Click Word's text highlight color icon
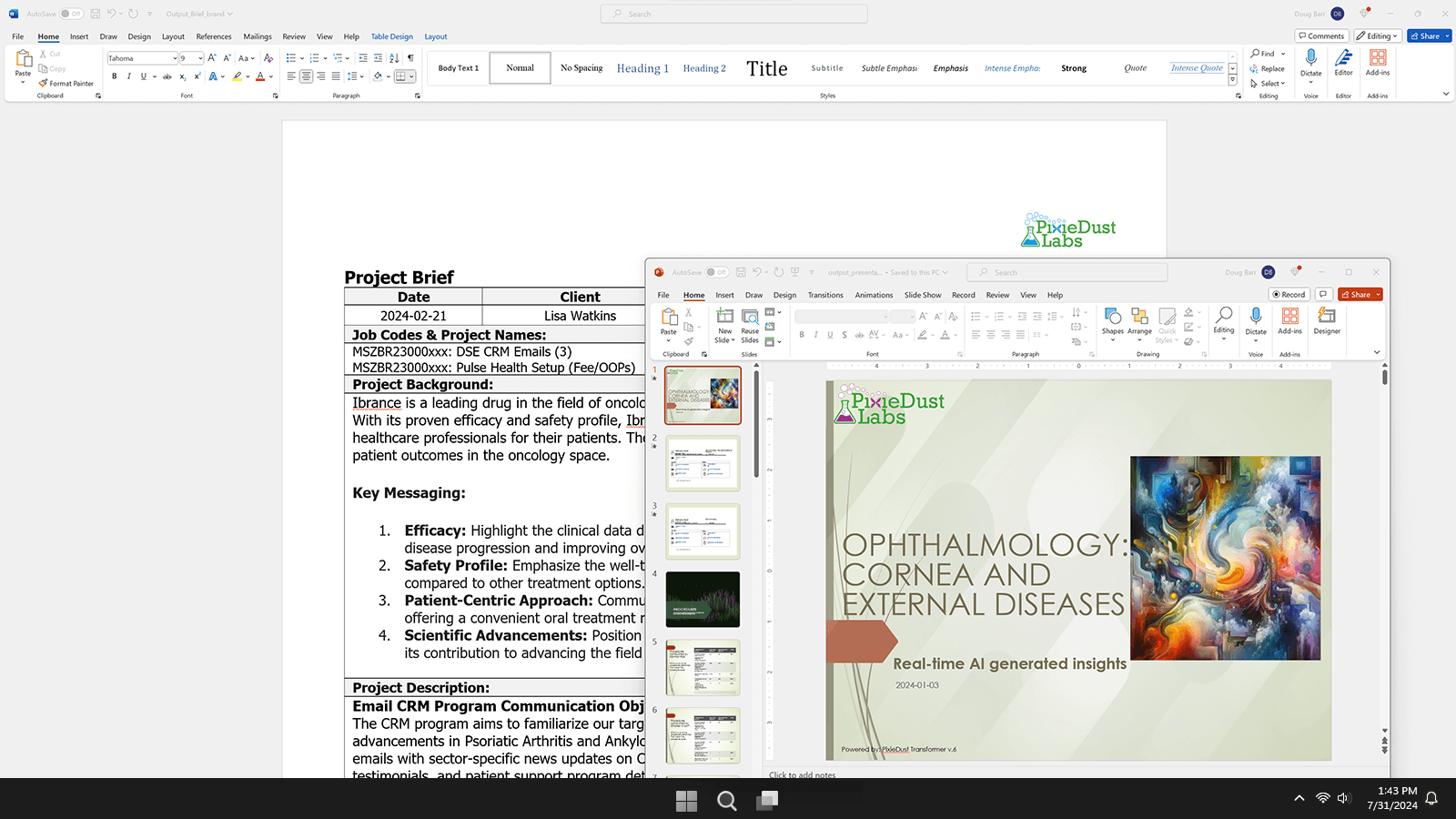The image size is (1456, 819). point(237,76)
